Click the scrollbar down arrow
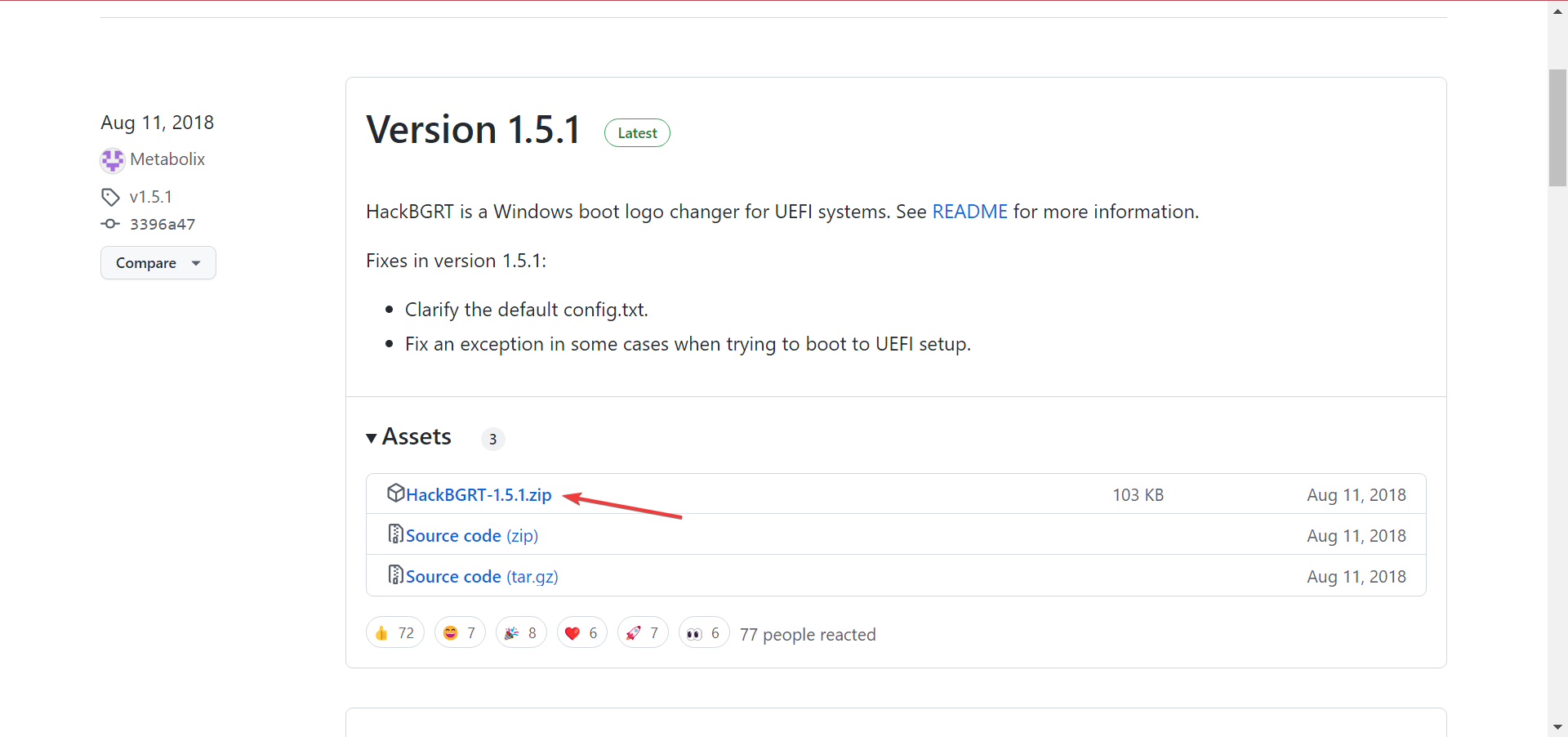Image resolution: width=1568 pixels, height=737 pixels. click(x=1558, y=726)
